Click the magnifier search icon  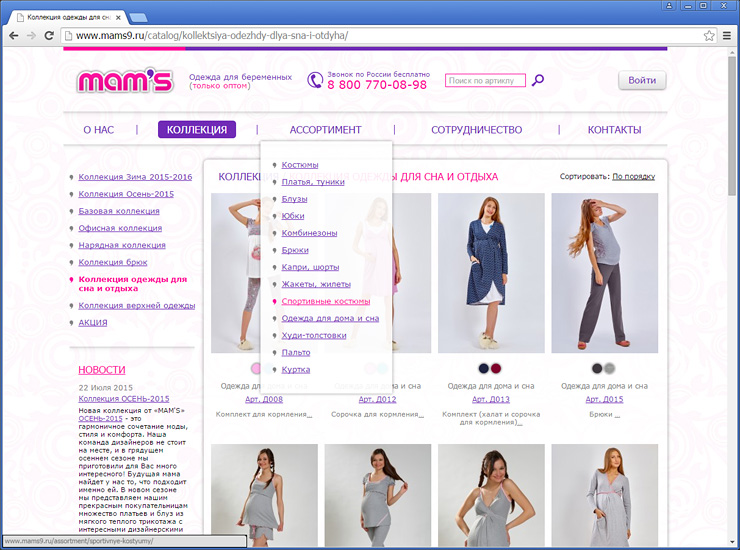coord(538,81)
